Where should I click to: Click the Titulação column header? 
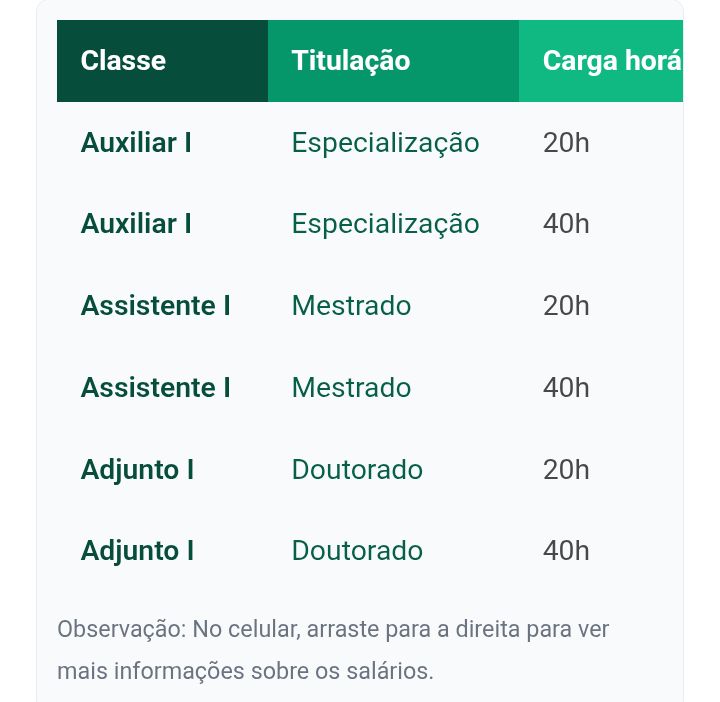351,61
